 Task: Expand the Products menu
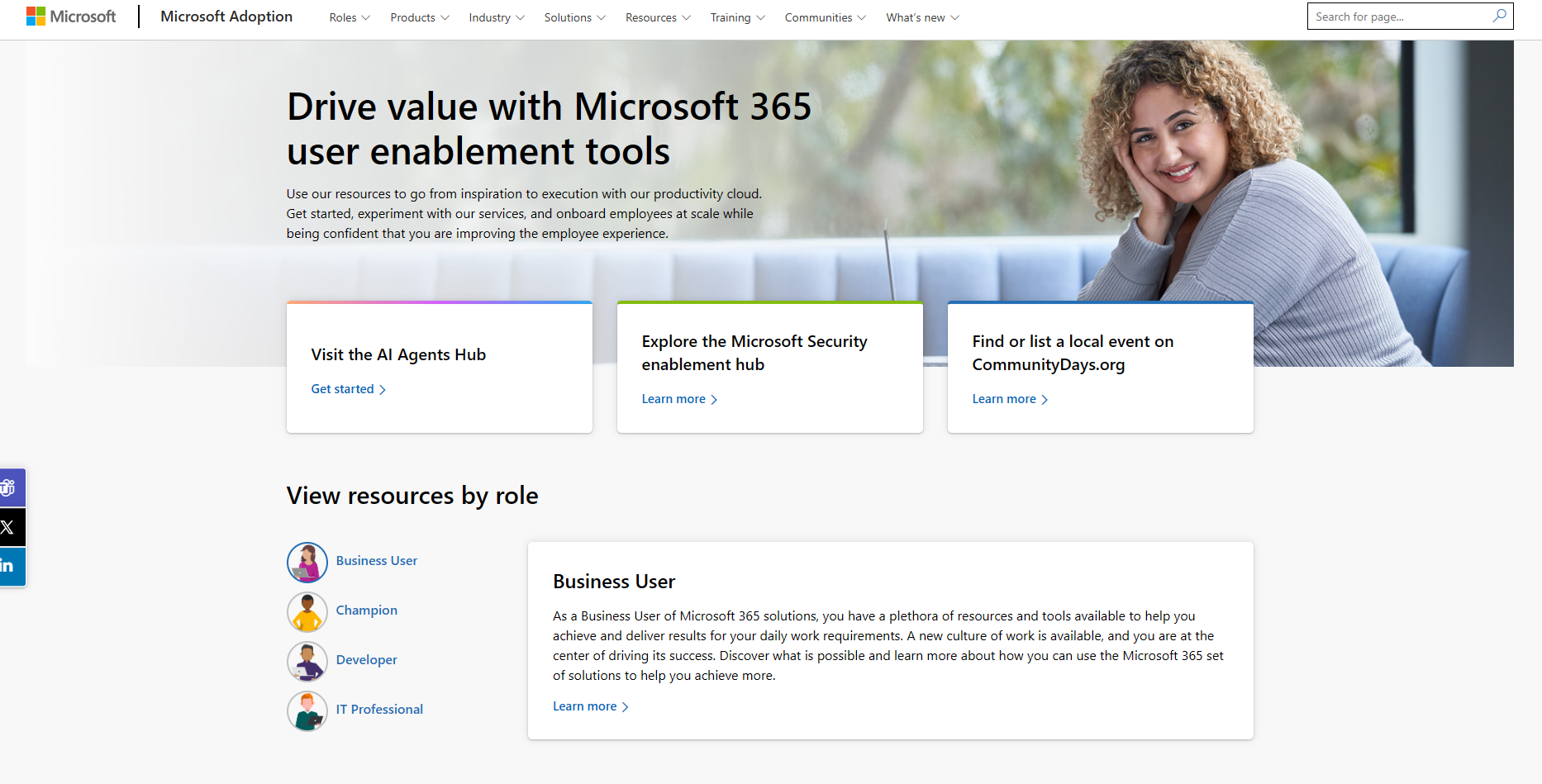click(x=420, y=17)
